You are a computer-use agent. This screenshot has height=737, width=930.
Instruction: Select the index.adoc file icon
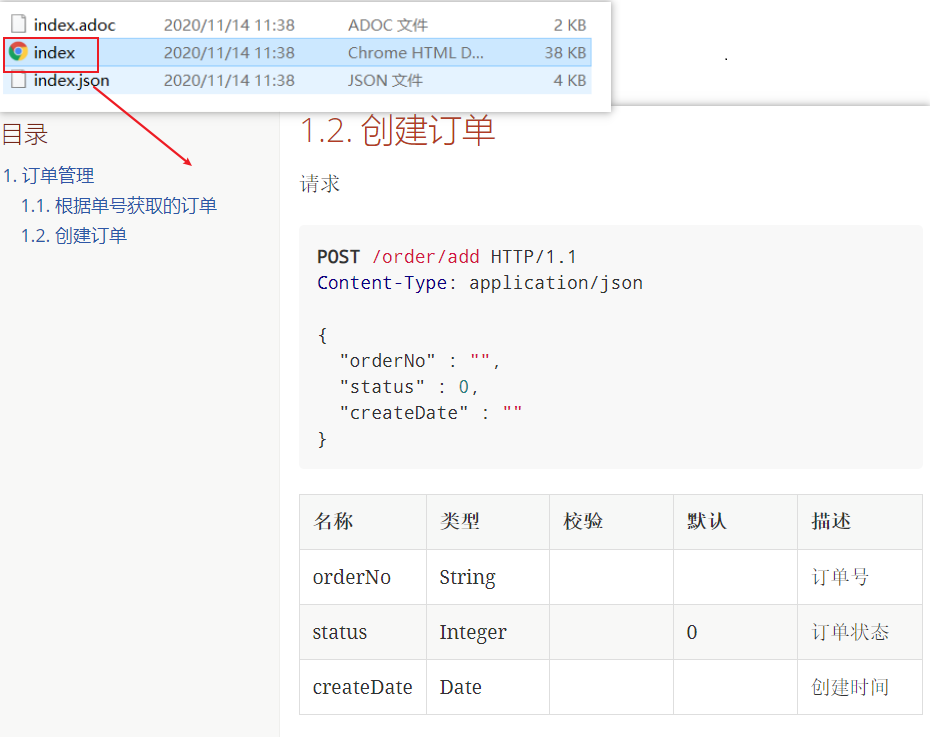(x=19, y=24)
